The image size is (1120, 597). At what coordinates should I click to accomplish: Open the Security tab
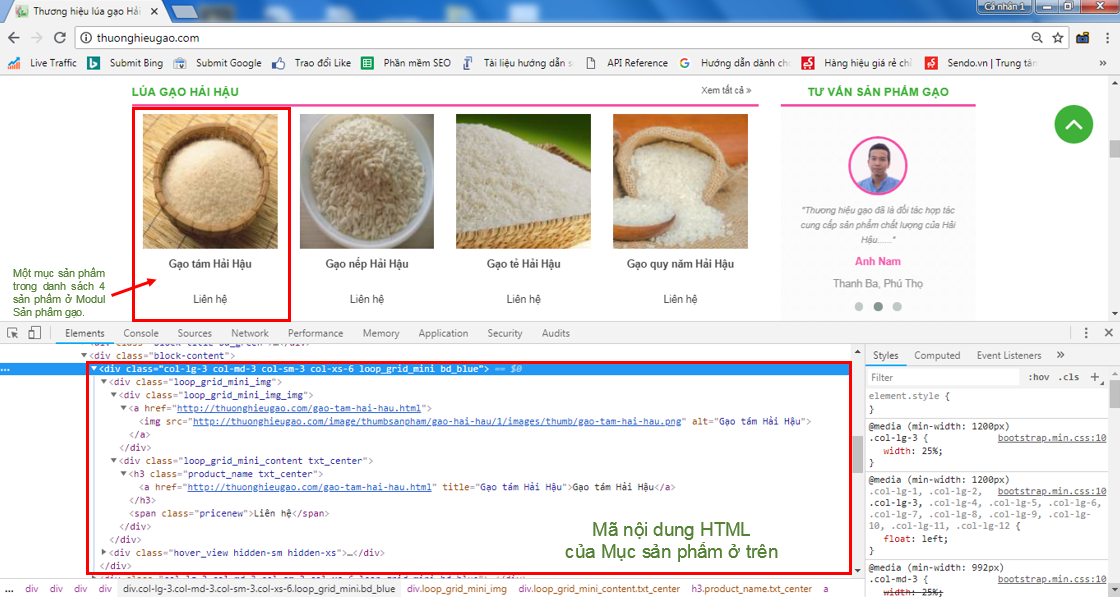pyautogui.click(x=505, y=333)
